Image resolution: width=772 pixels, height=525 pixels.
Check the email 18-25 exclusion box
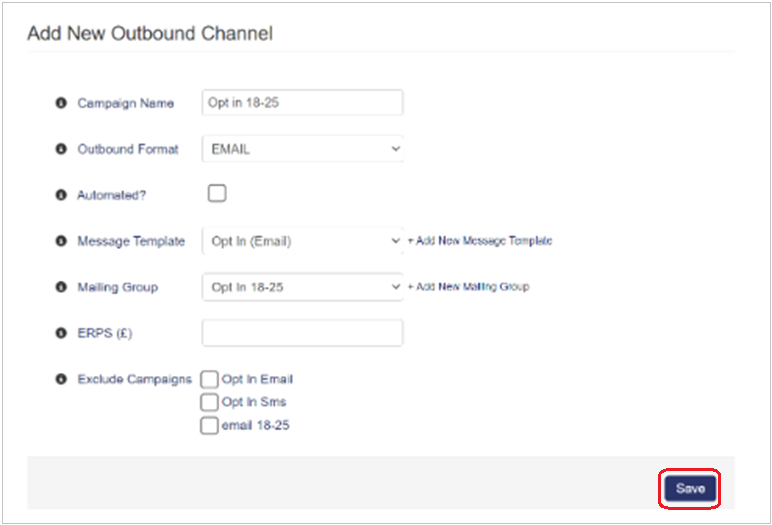[x=209, y=426]
